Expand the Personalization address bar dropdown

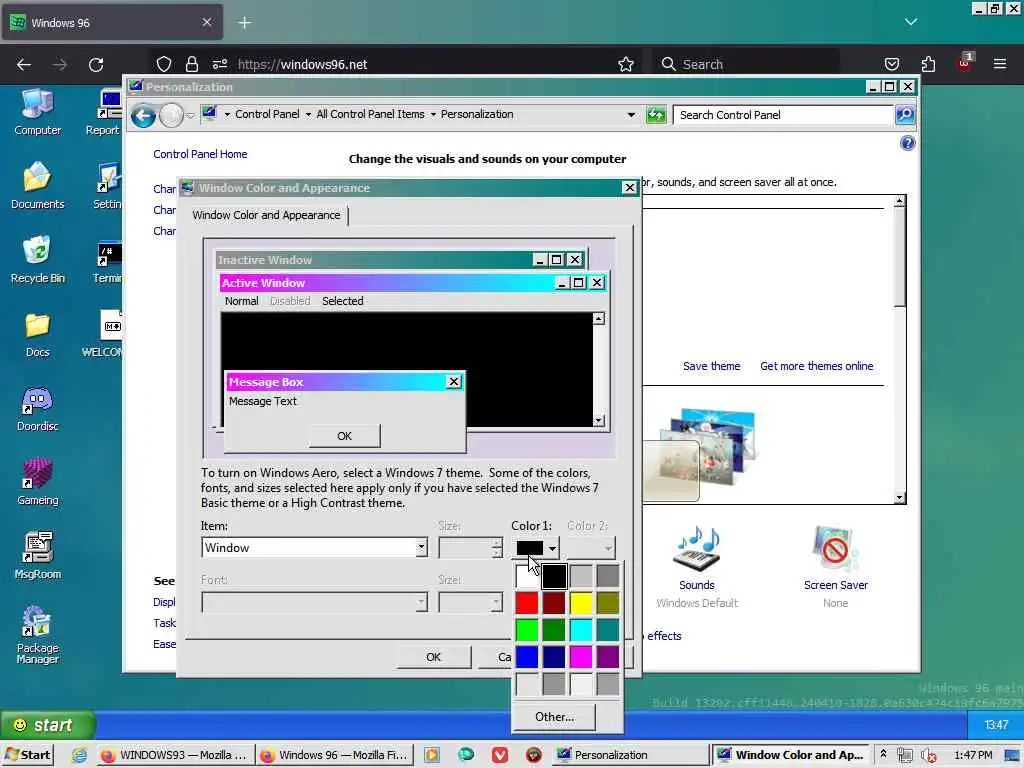click(x=631, y=115)
